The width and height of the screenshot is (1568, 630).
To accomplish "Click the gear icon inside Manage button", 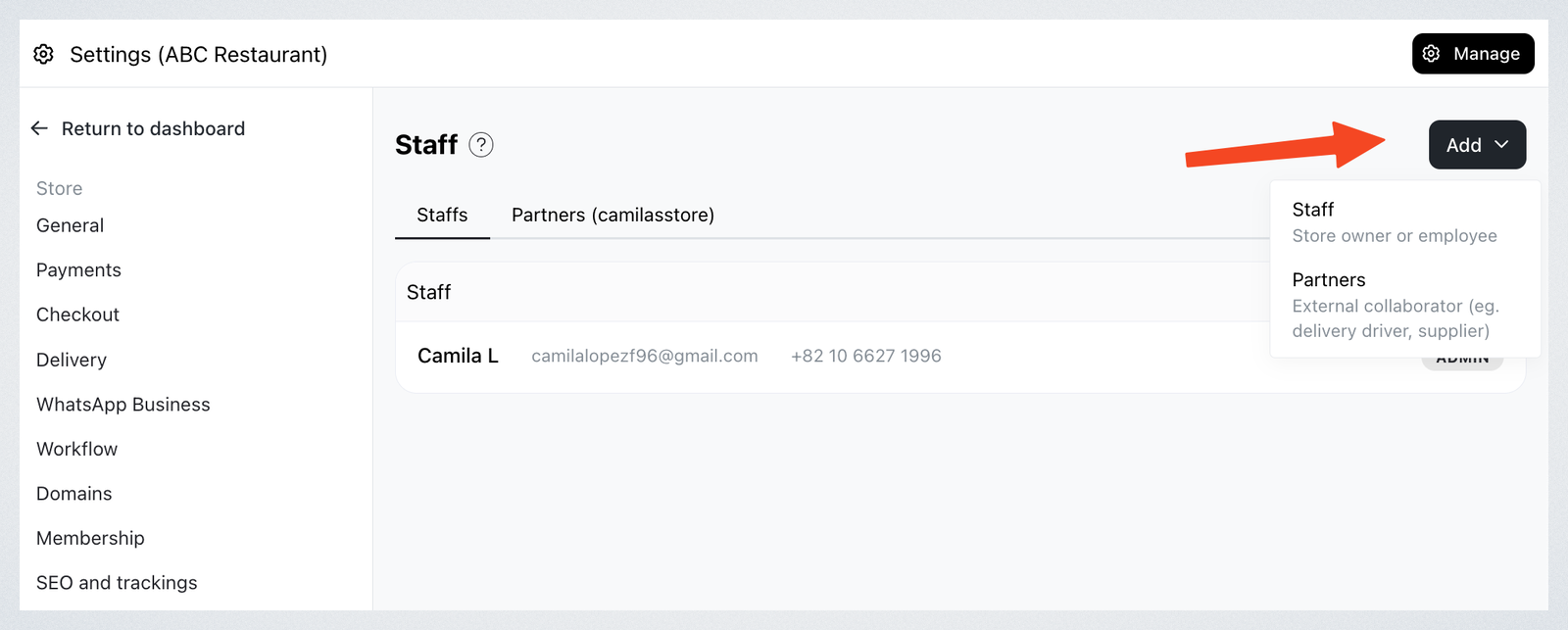I will pos(1432,54).
